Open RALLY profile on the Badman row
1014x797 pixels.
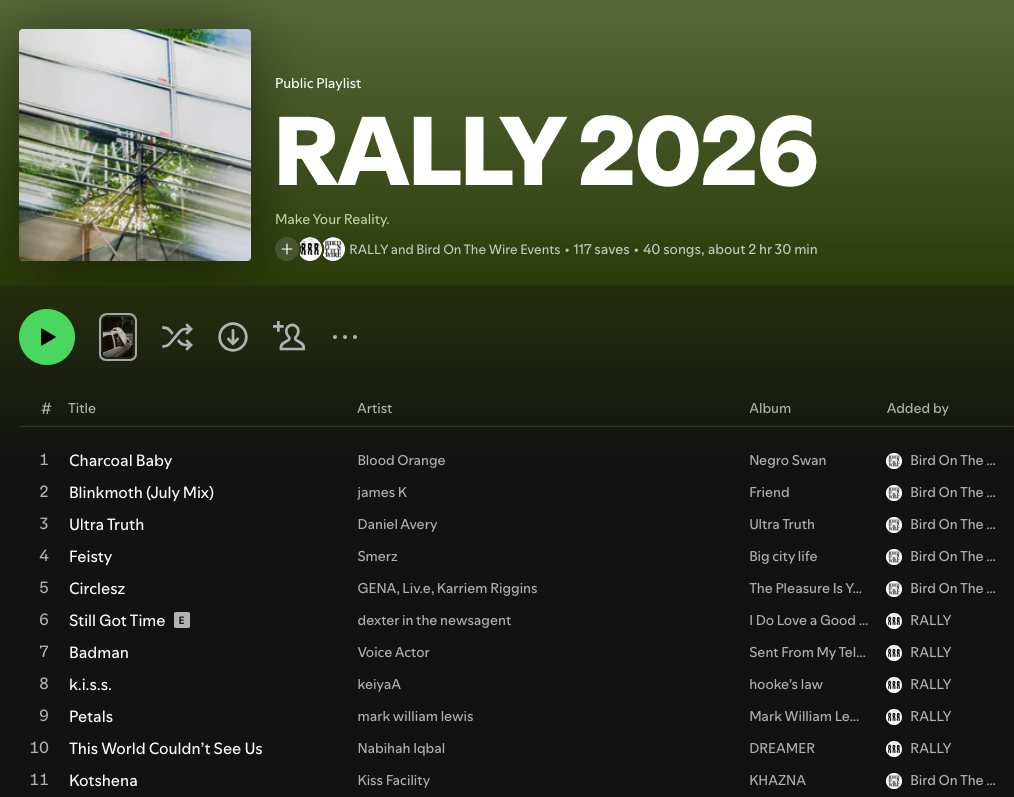(931, 653)
